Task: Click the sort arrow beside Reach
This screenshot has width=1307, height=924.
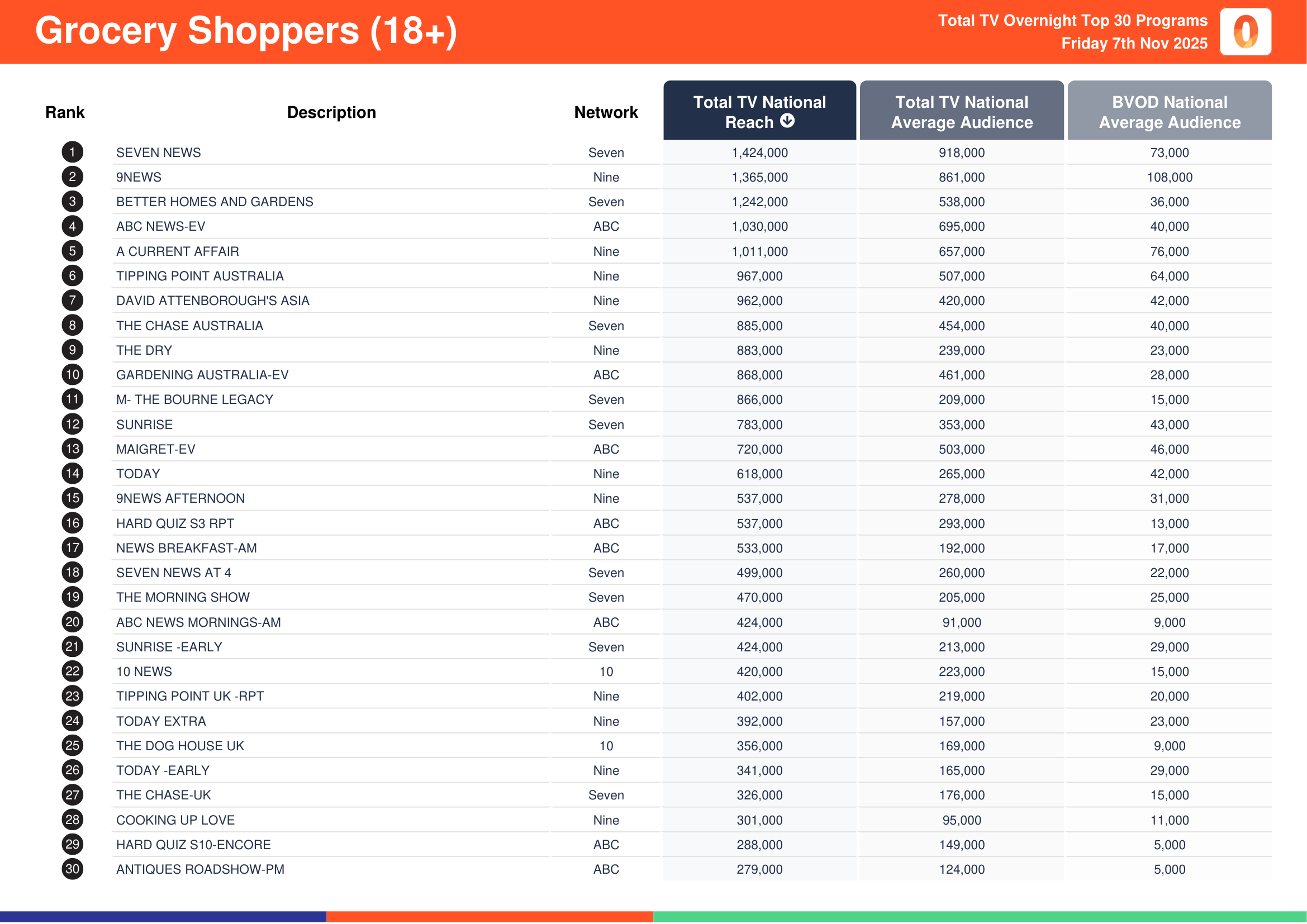Action: pyautogui.click(x=787, y=121)
